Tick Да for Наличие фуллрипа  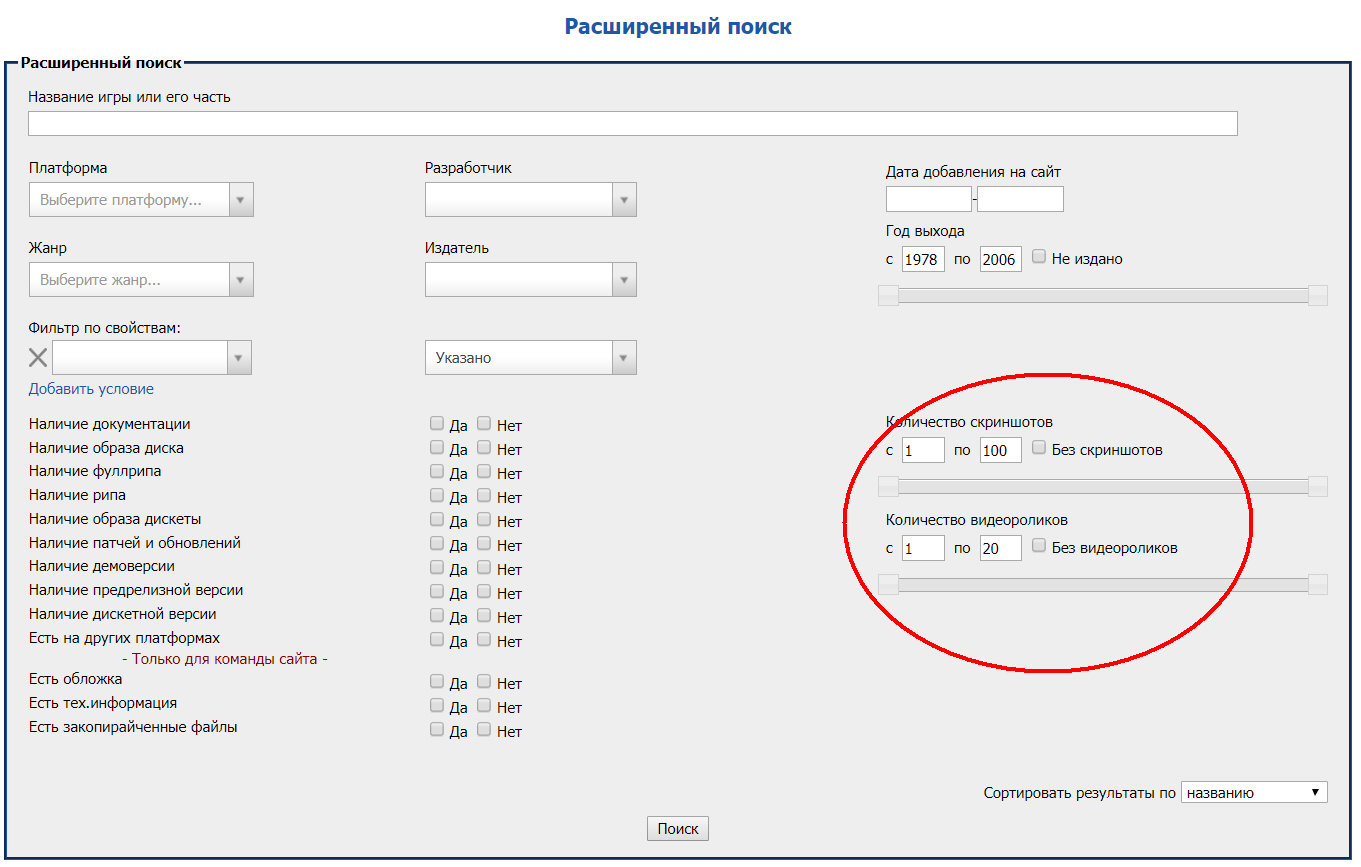437,471
